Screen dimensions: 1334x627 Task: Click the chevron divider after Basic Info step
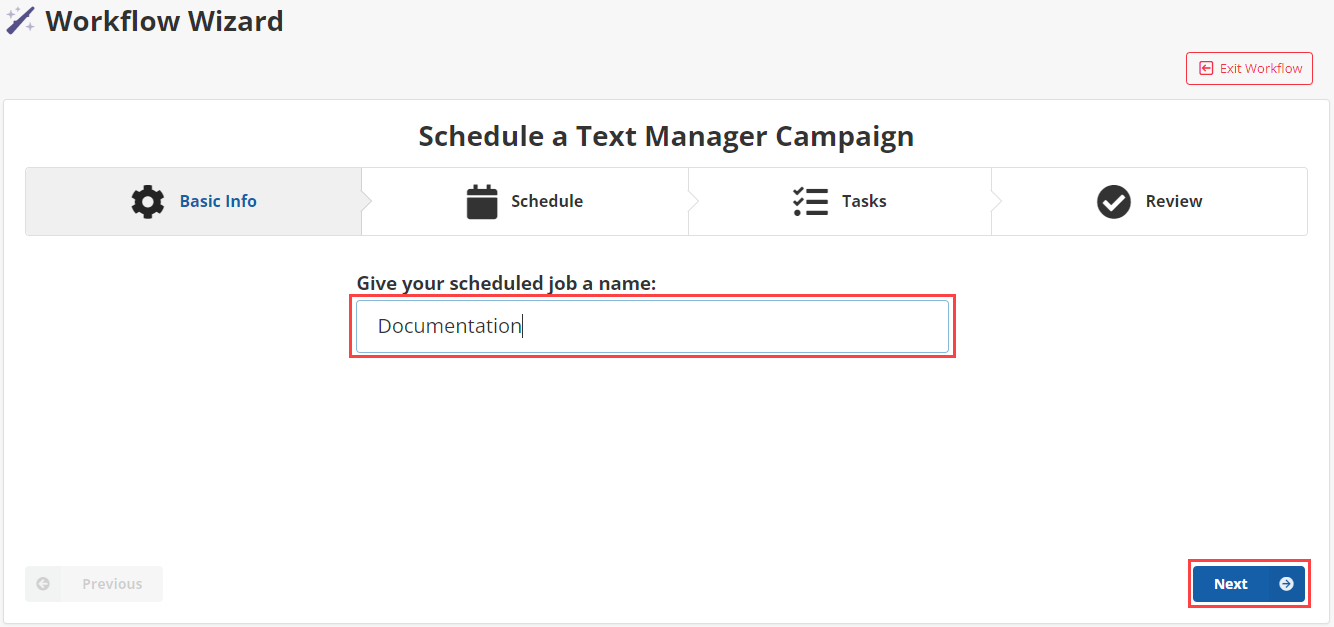366,201
